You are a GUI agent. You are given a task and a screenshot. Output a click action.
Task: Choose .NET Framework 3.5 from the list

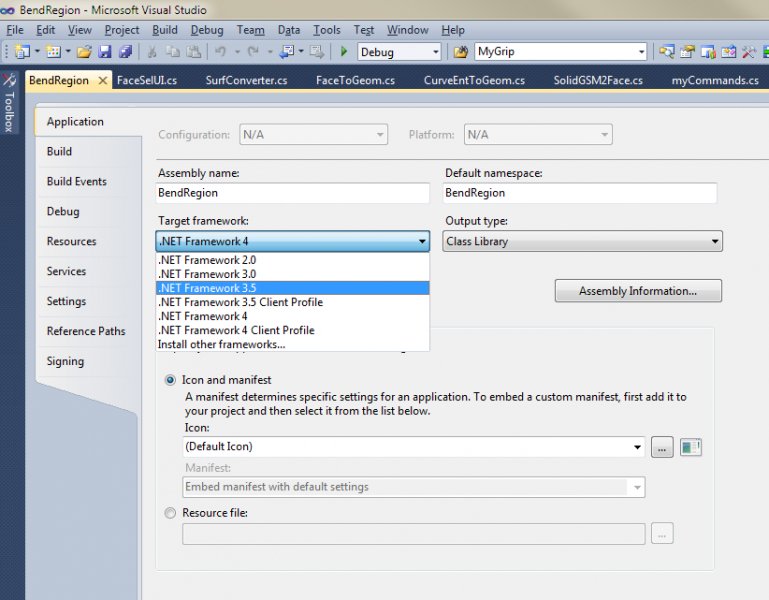click(208, 288)
